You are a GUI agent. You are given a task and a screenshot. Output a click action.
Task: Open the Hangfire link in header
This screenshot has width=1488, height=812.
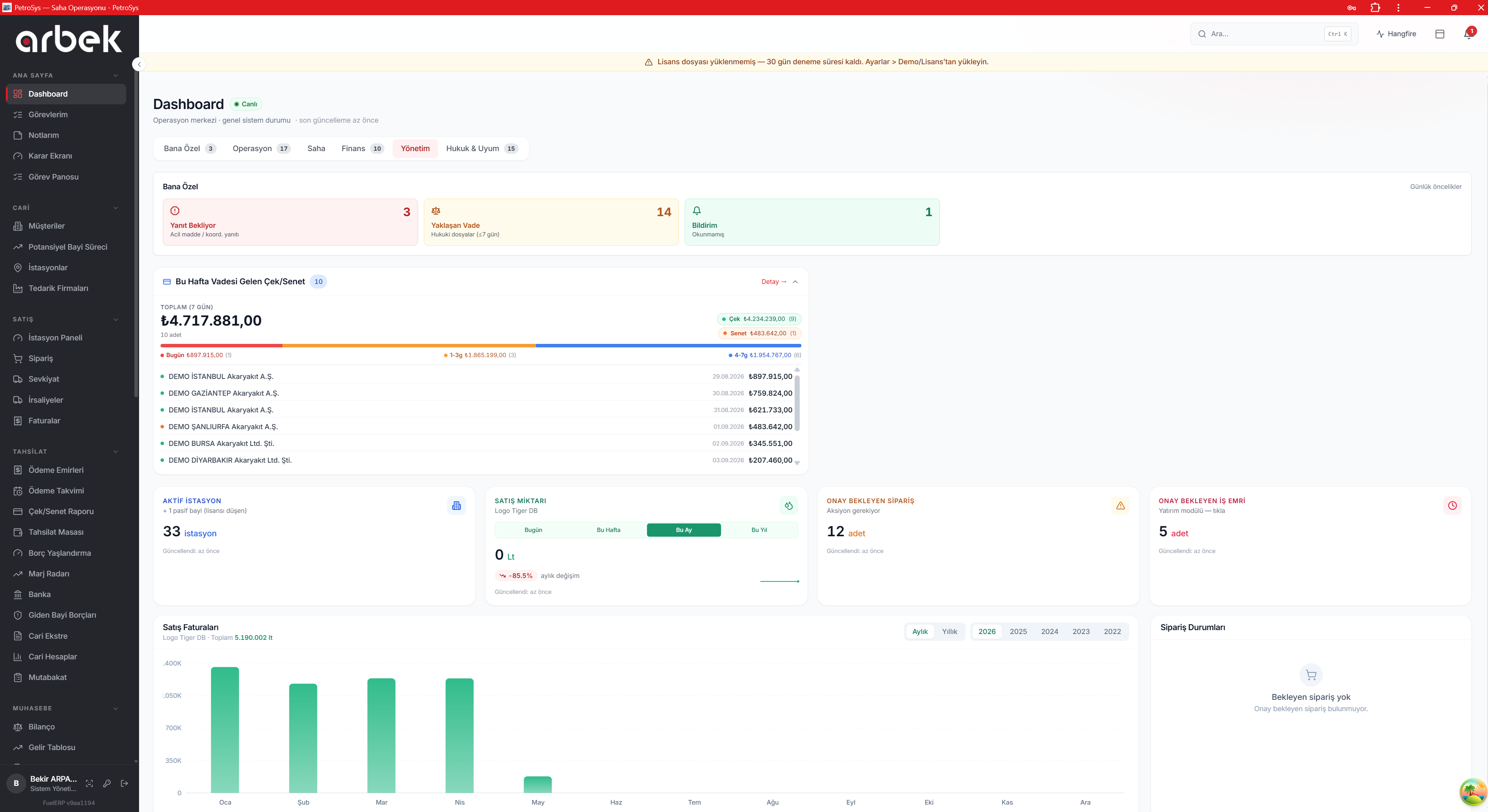click(1396, 34)
